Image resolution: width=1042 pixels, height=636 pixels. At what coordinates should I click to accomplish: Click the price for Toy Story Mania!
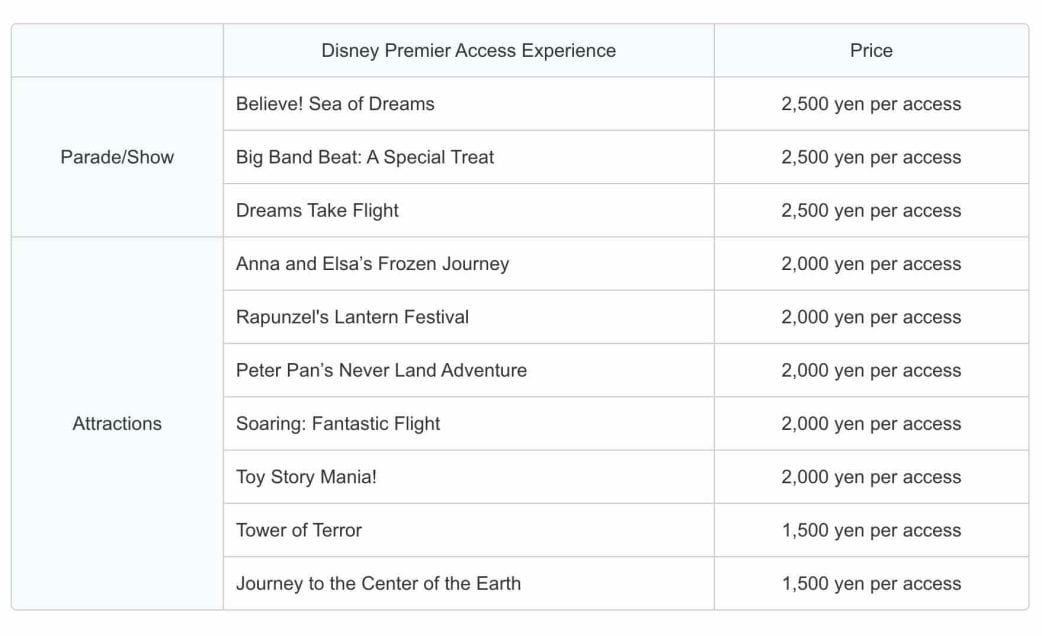click(x=871, y=477)
